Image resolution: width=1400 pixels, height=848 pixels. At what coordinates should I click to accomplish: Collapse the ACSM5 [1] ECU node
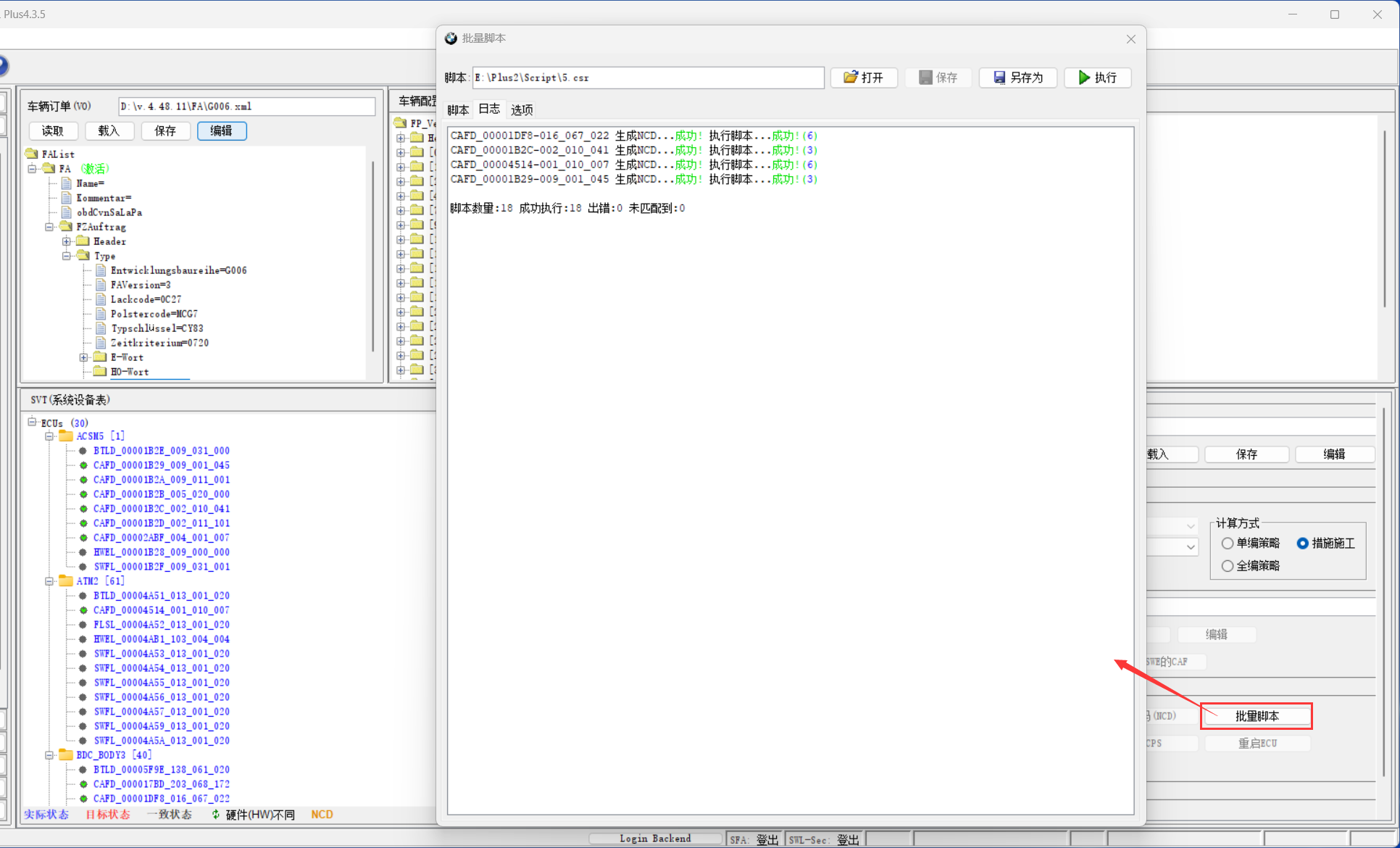tap(49, 436)
